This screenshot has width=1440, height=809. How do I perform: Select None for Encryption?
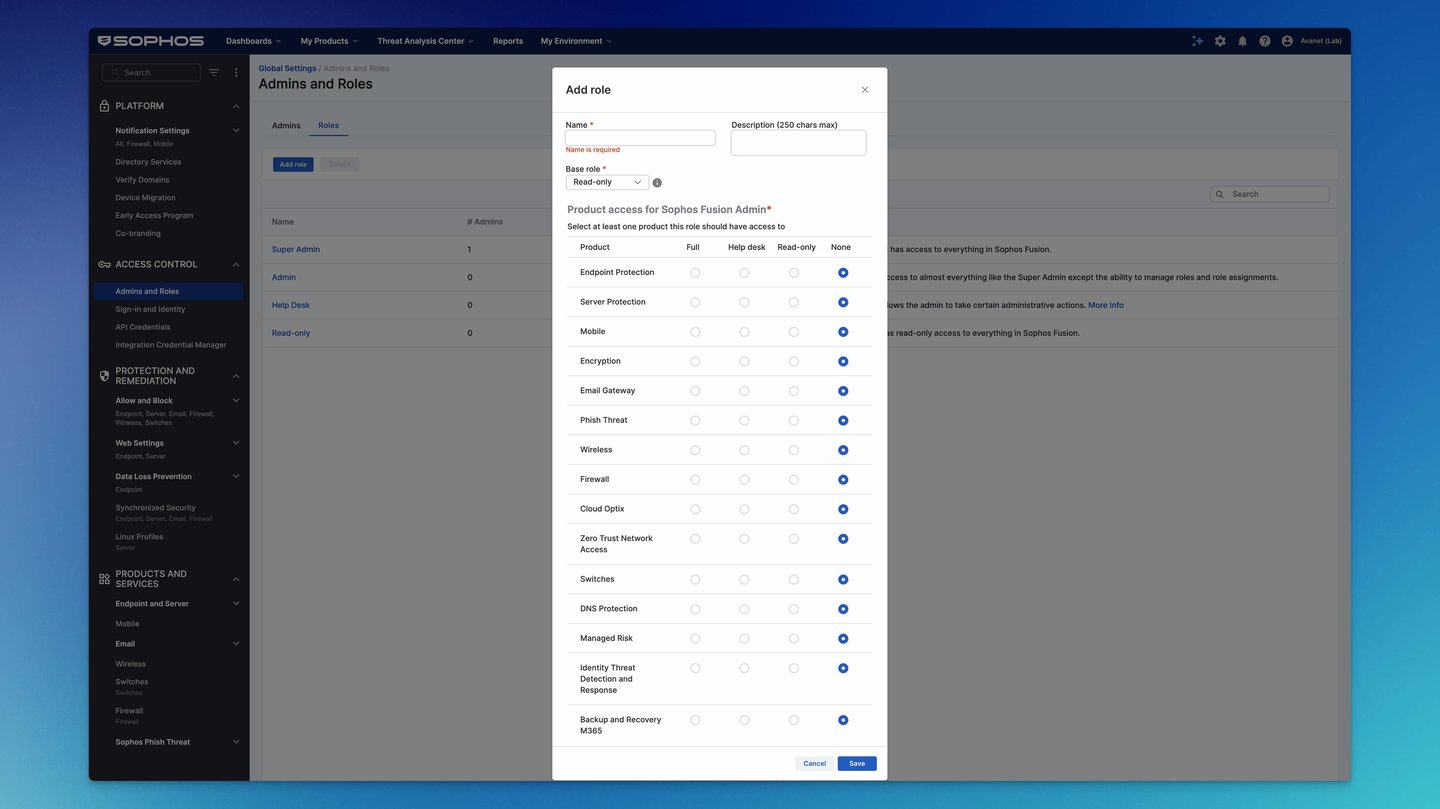point(843,361)
